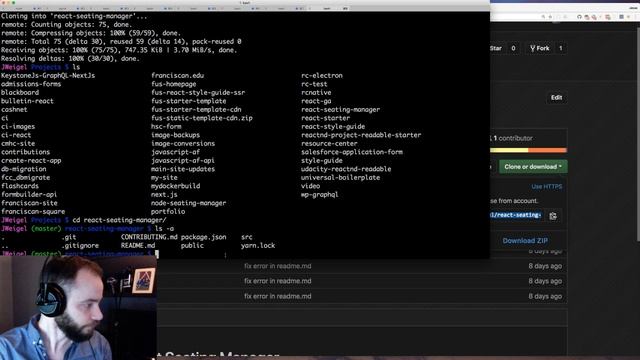Click the star count 0

[513, 48]
